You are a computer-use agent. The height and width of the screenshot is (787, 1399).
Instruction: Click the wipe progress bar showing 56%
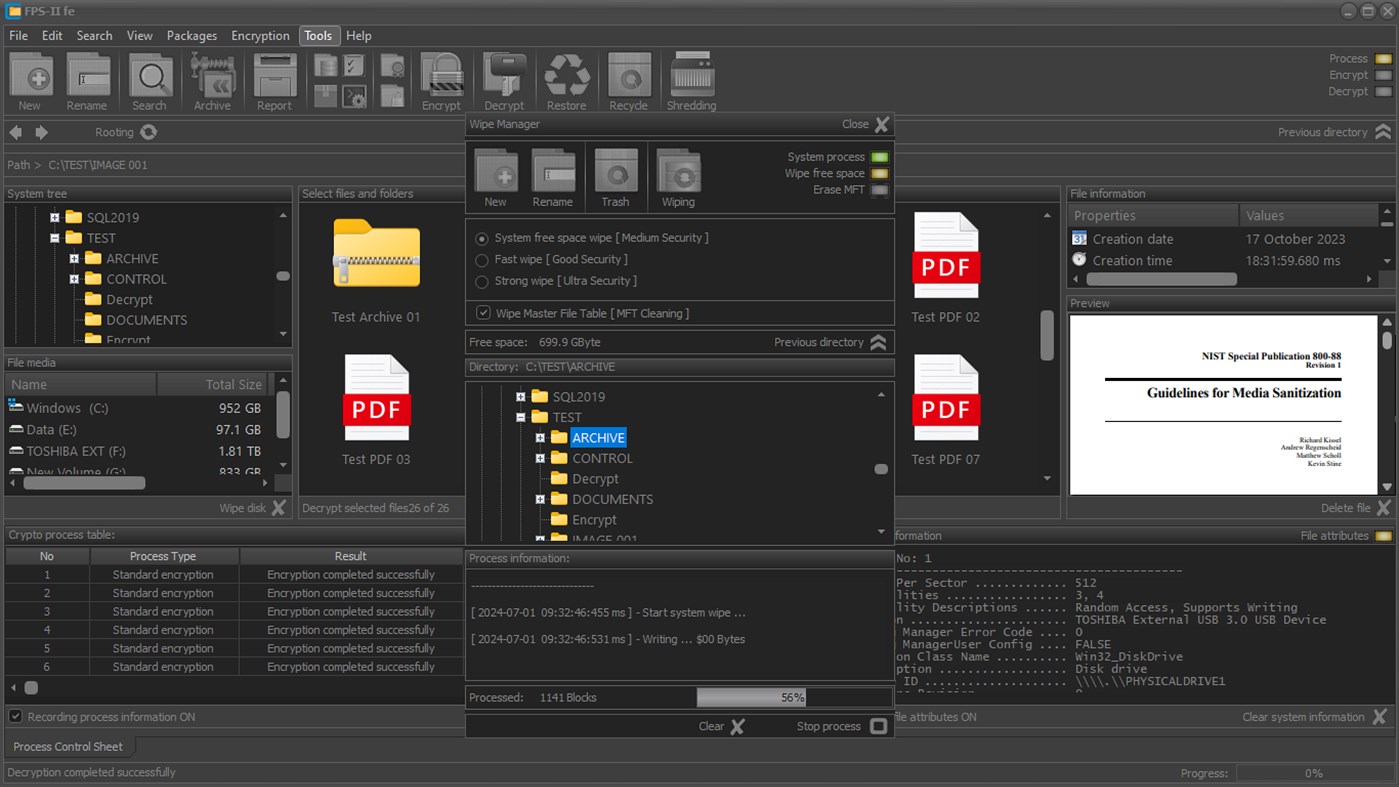(752, 697)
